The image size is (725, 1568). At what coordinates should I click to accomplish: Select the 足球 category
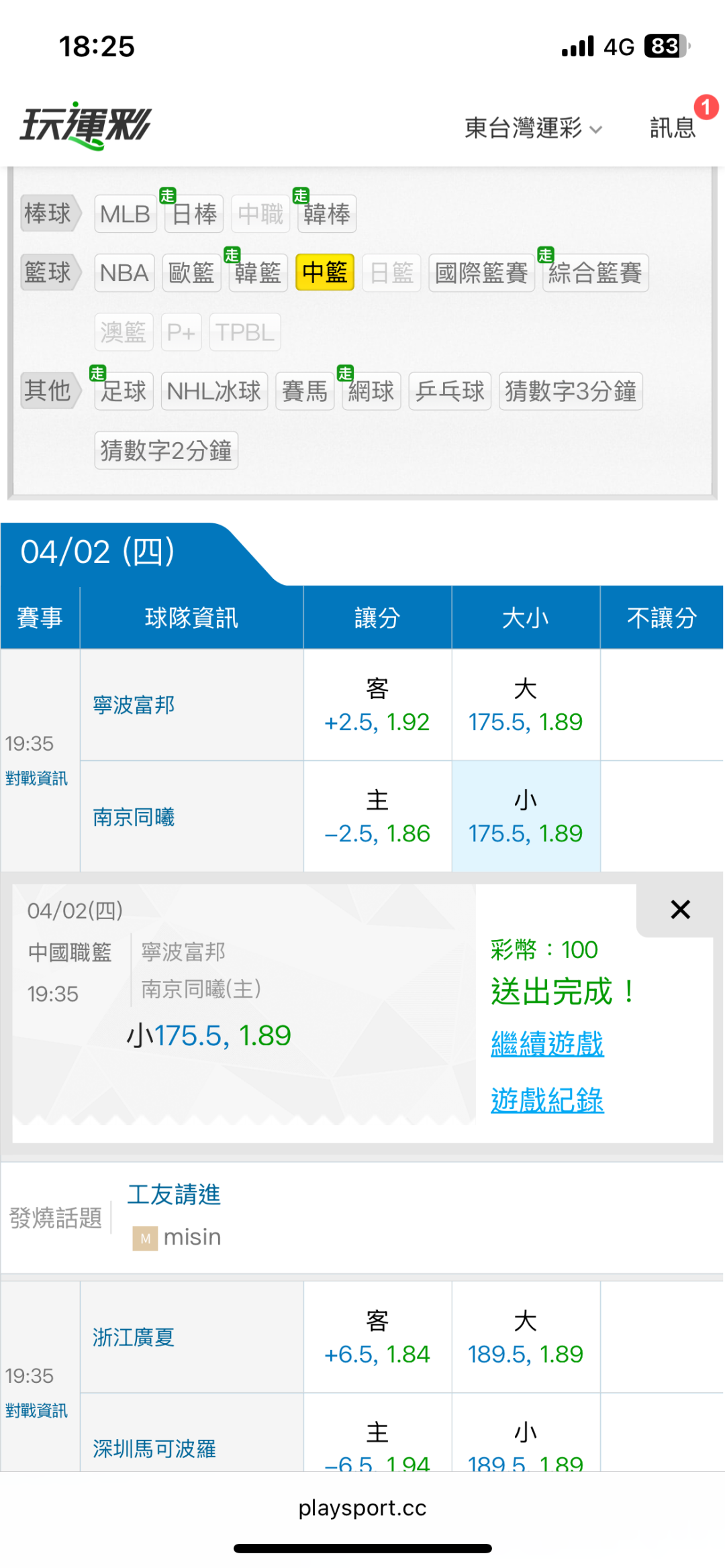[x=124, y=391]
